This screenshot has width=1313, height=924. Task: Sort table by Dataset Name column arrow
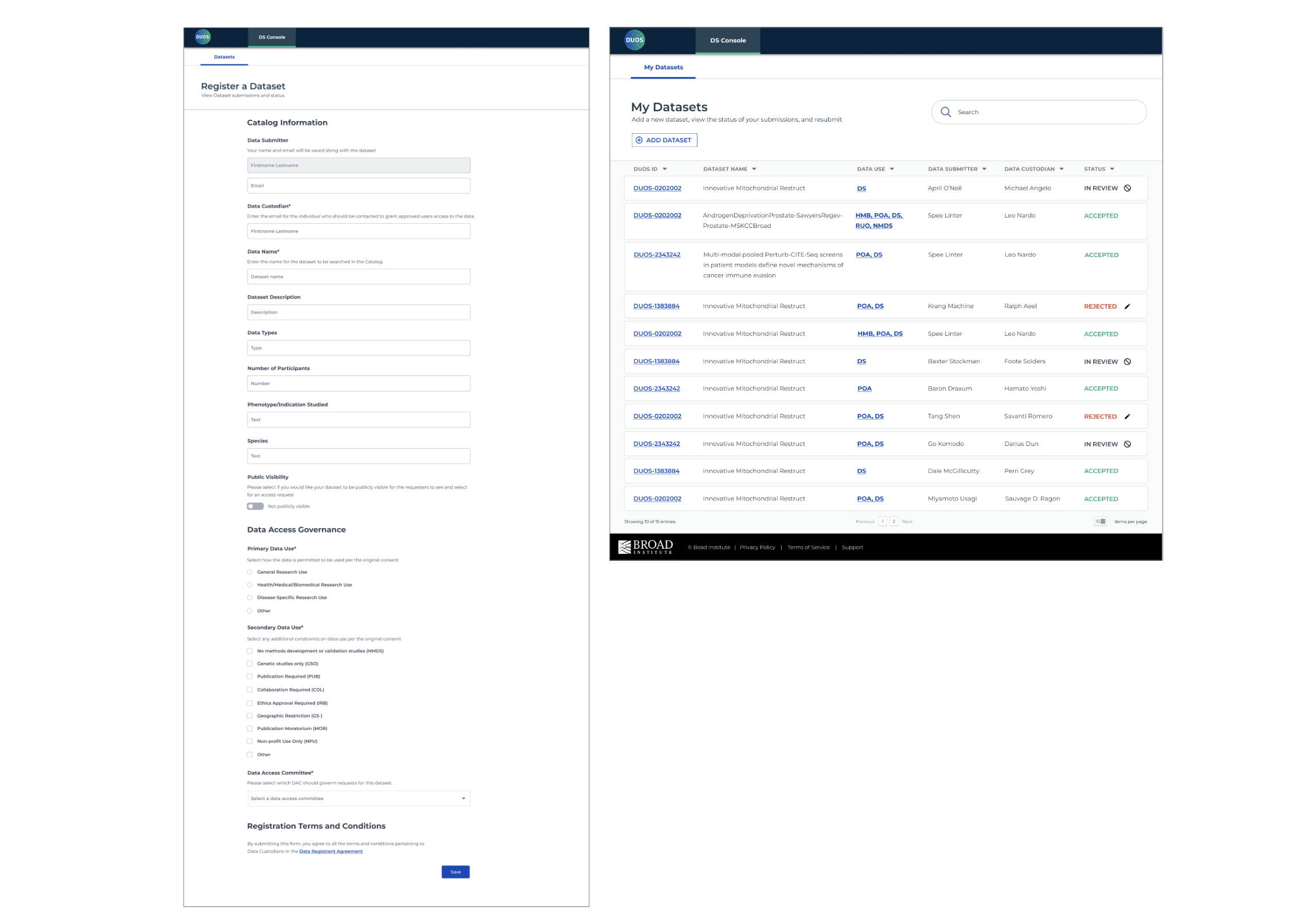point(754,169)
